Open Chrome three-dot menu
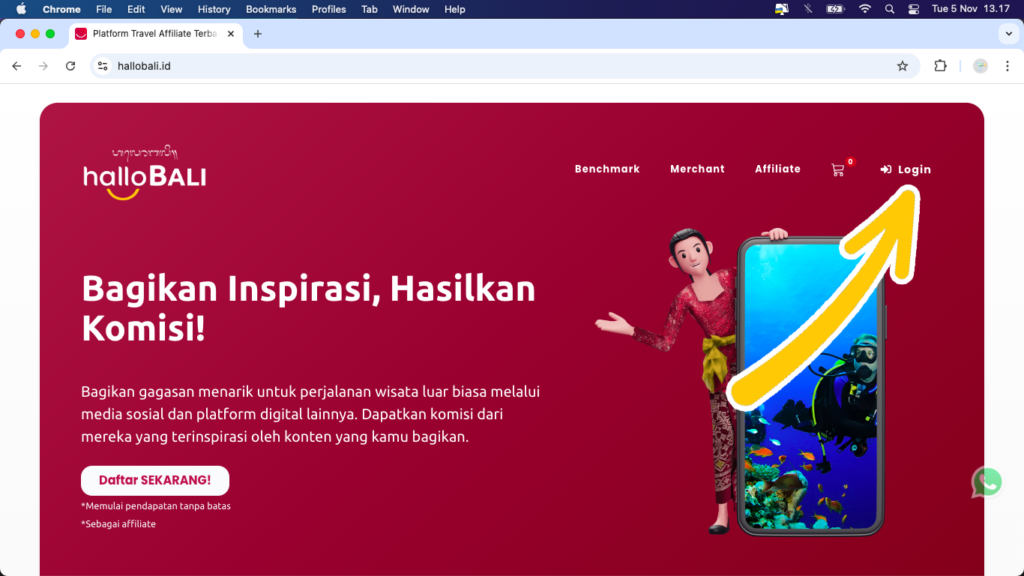 1008,66
